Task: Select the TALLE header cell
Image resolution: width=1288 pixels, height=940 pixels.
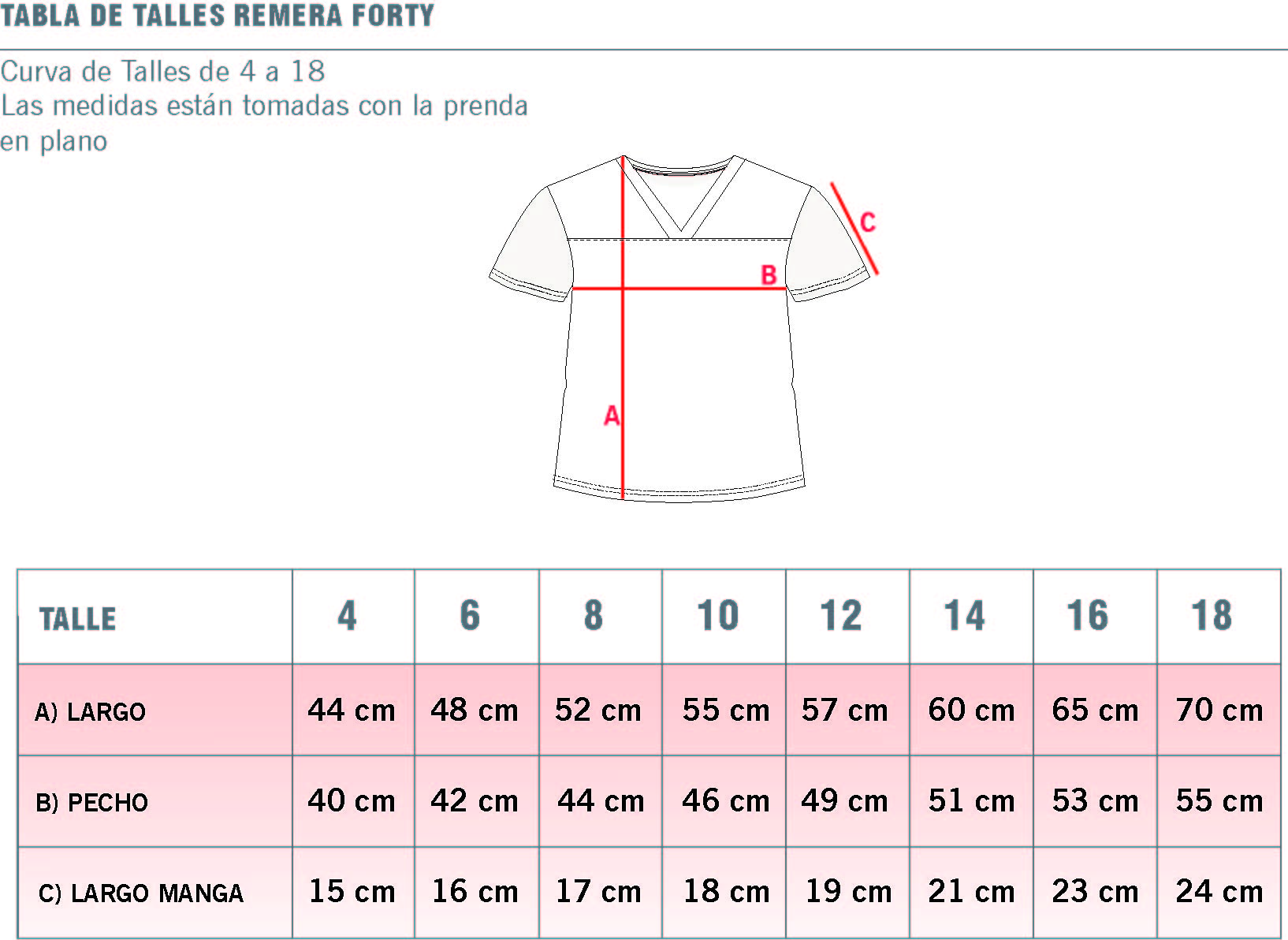Action: click(155, 617)
